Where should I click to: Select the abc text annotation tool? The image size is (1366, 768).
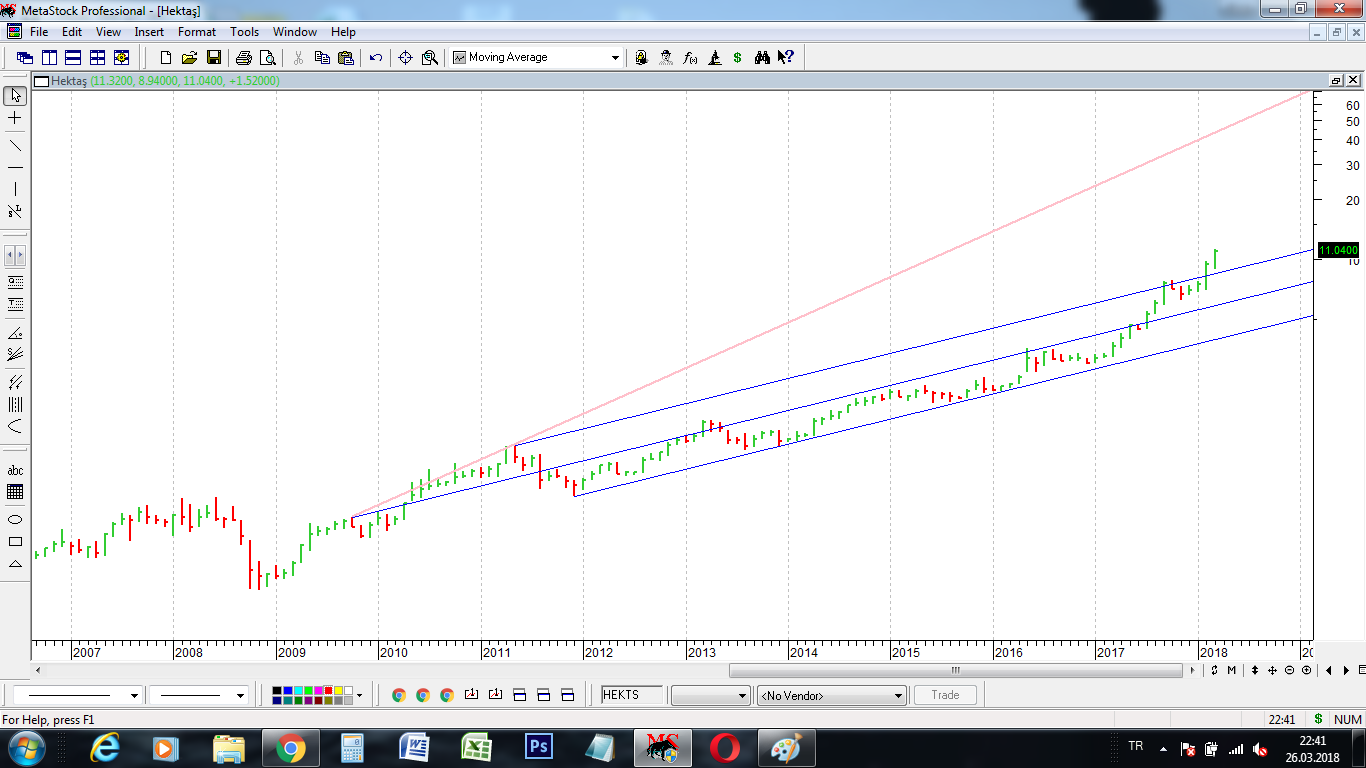[15, 470]
